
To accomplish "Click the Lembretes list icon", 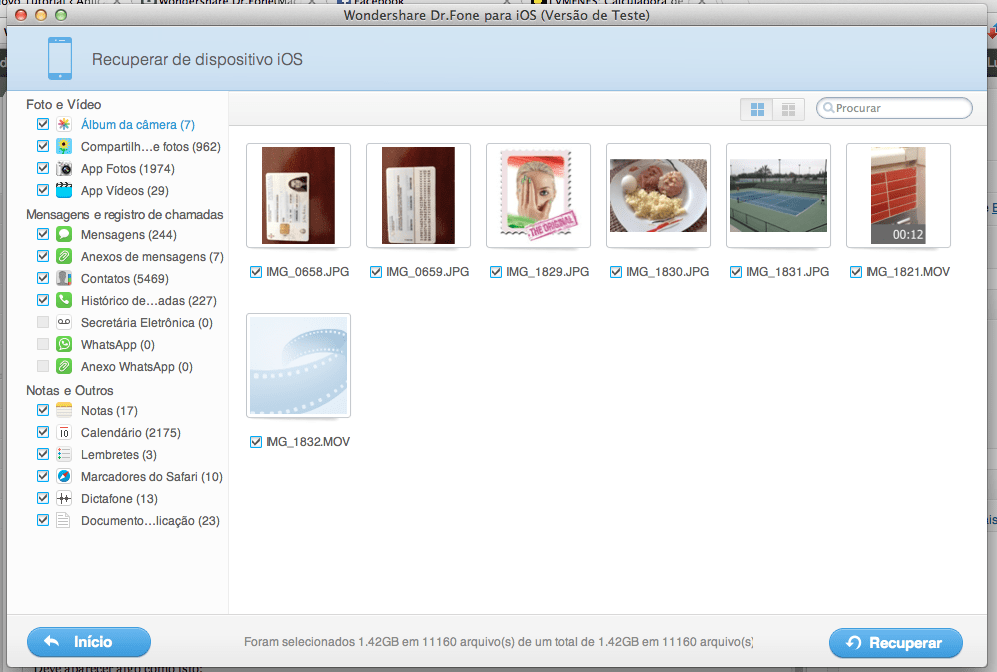I will click(x=64, y=454).
